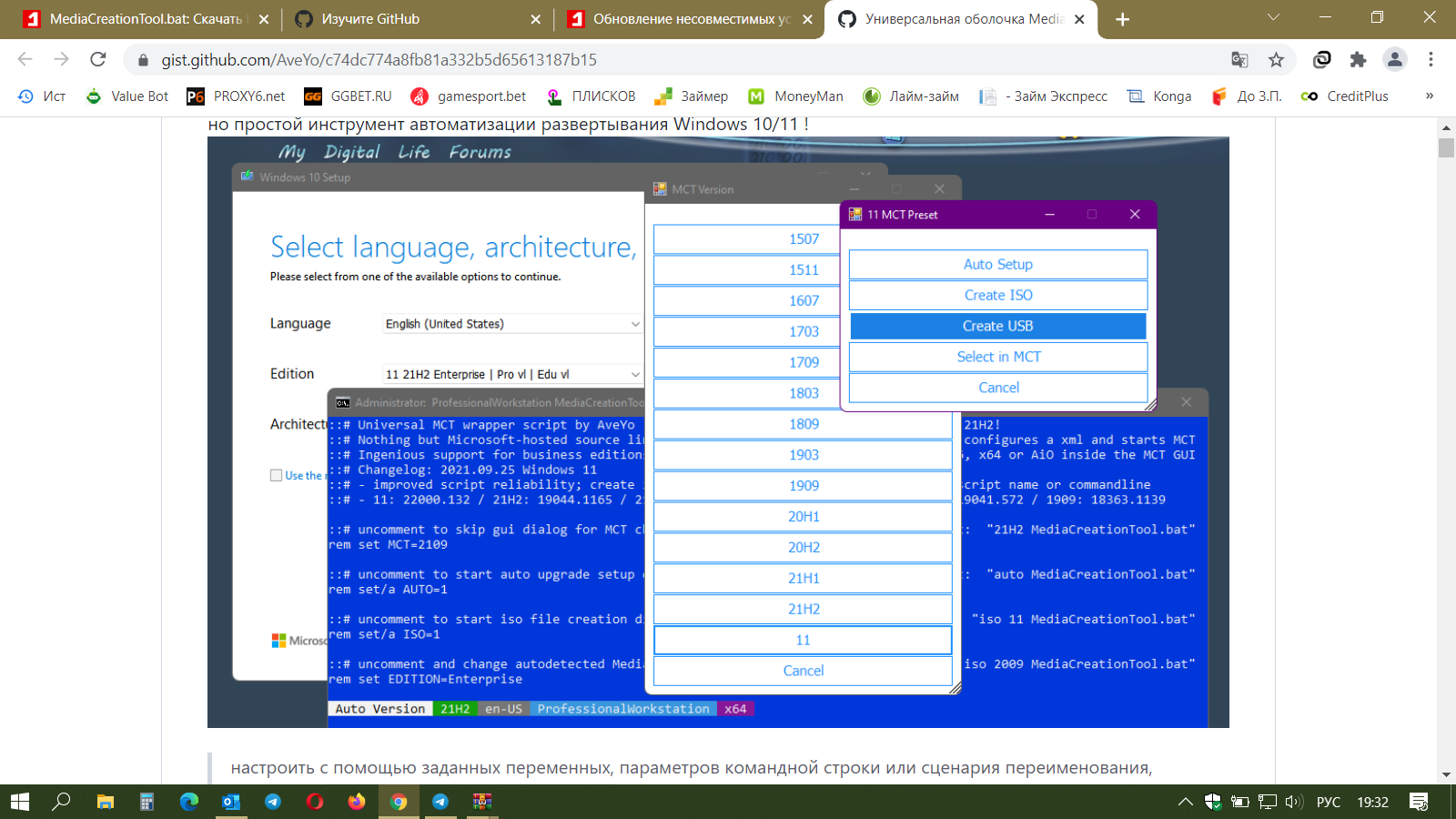Image resolution: width=1456 pixels, height=819 pixels.
Task: Reload the current page
Action: pyautogui.click(x=98, y=59)
